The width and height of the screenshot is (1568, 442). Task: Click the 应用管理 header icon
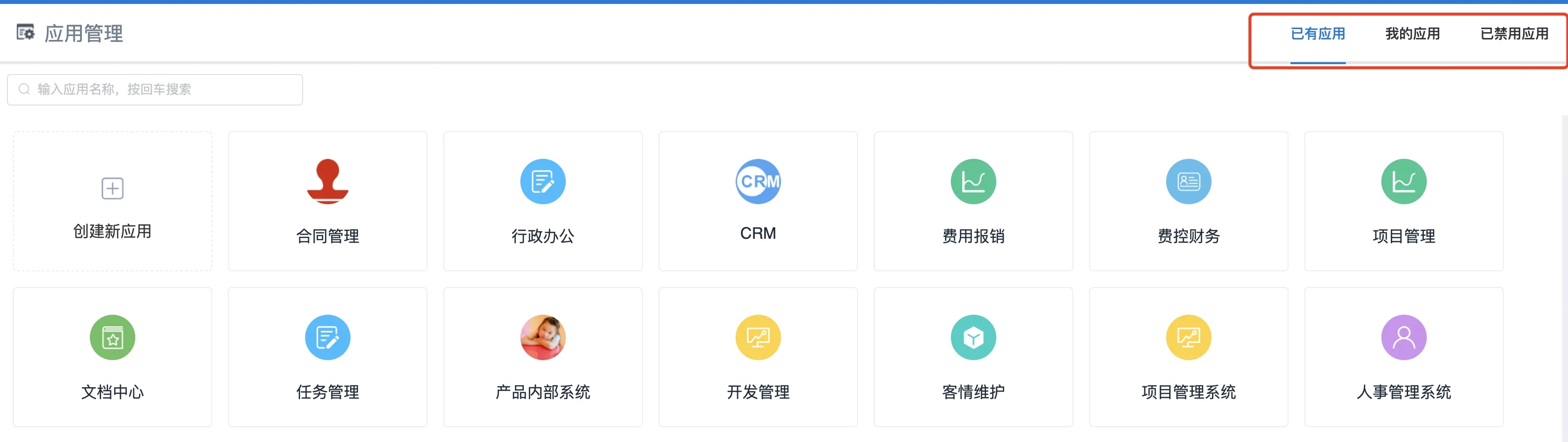26,33
